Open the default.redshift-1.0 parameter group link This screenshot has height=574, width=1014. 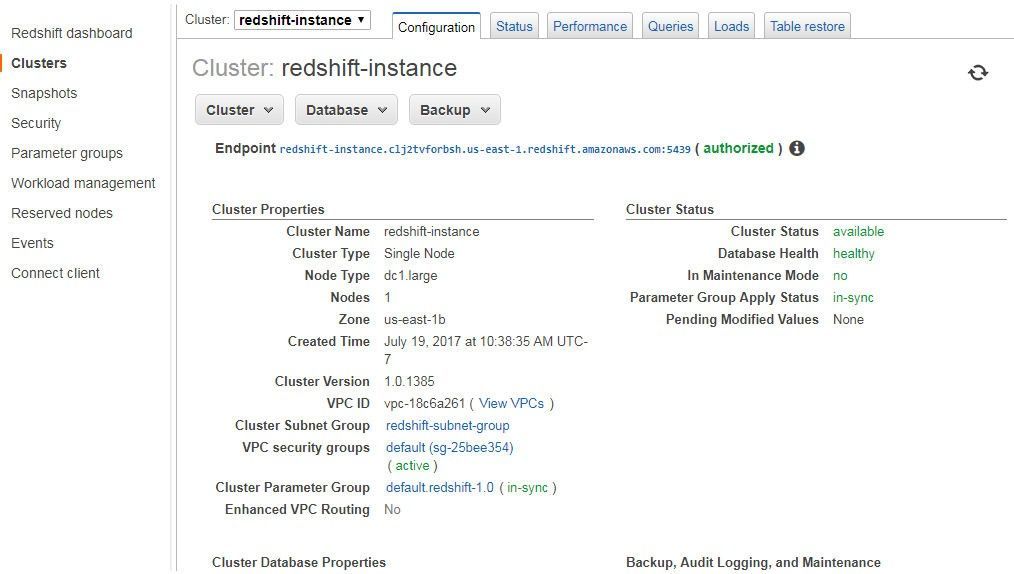(x=440, y=487)
